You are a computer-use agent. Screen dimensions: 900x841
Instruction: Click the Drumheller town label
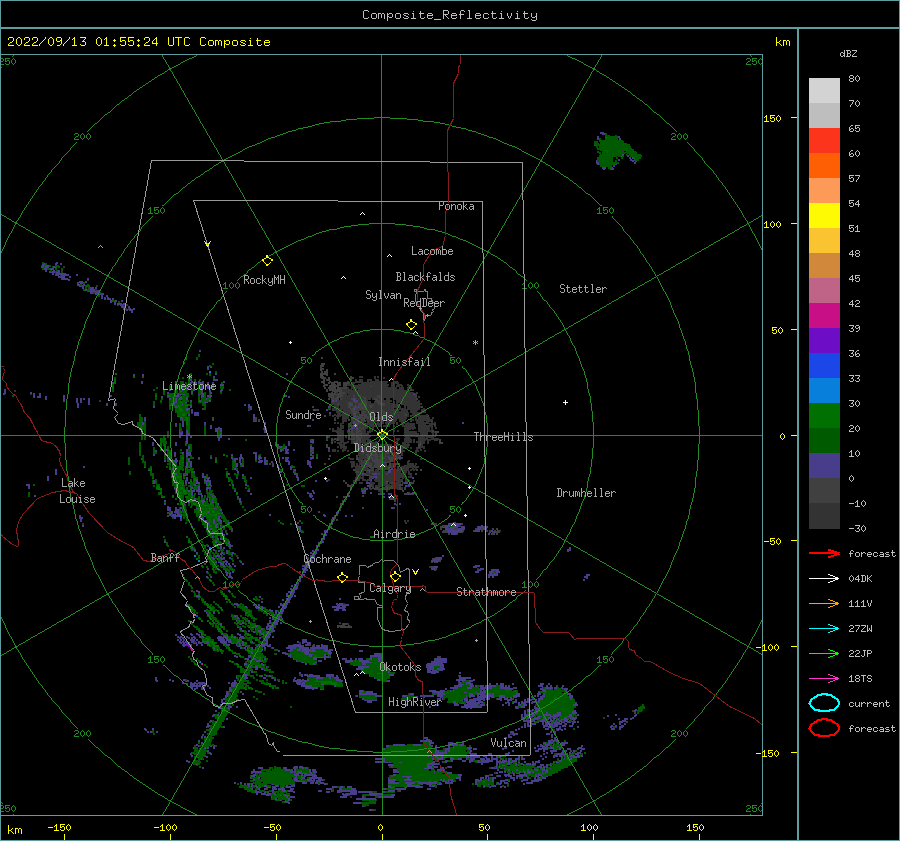coord(586,493)
